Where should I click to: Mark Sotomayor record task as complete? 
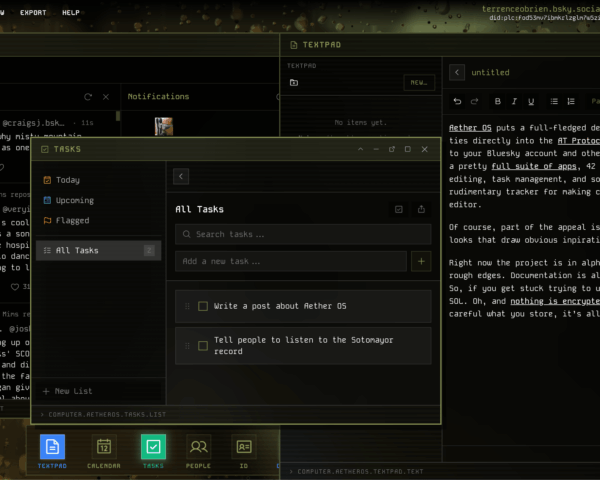click(x=203, y=345)
